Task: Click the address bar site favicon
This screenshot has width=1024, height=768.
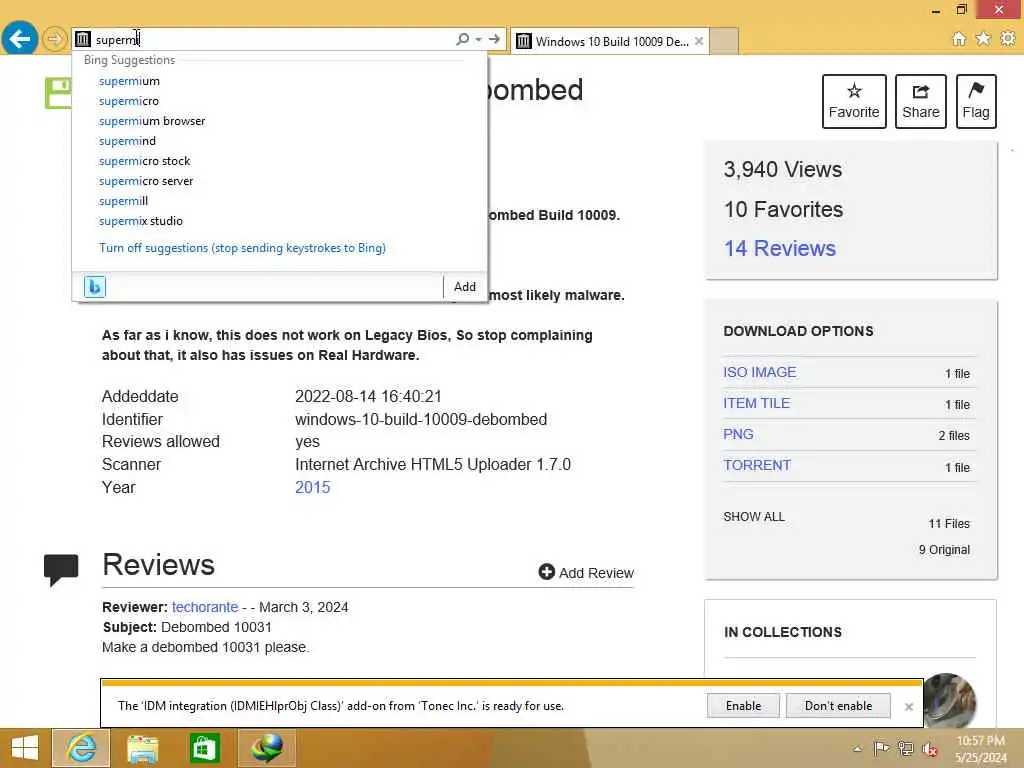Action: point(82,39)
